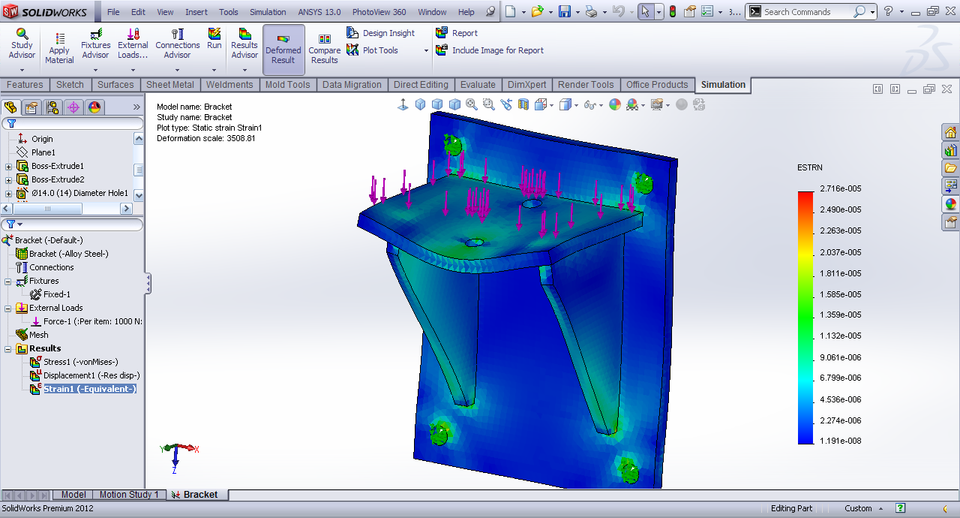Open the Insert menu
The height and width of the screenshot is (518, 960).
click(196, 12)
